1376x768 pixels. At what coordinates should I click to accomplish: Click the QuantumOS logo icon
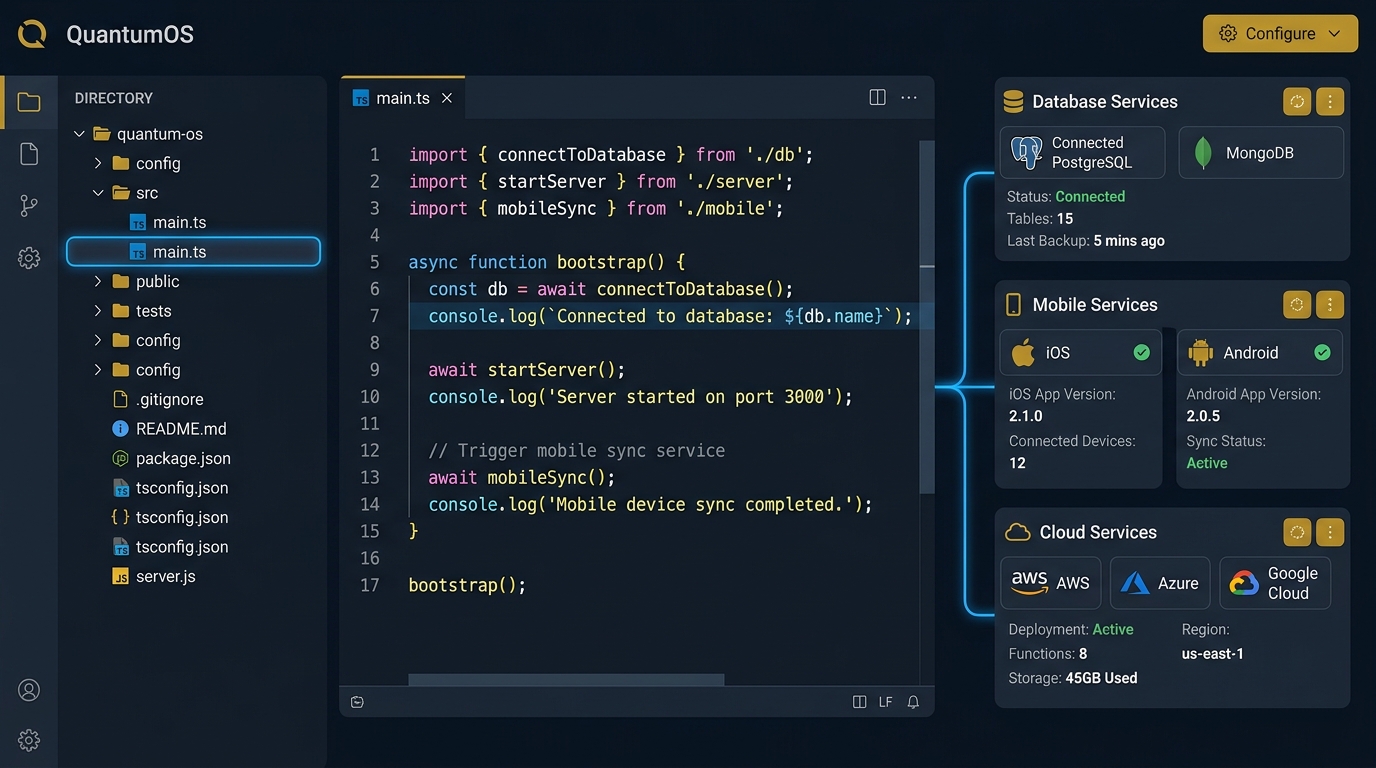(x=32, y=34)
